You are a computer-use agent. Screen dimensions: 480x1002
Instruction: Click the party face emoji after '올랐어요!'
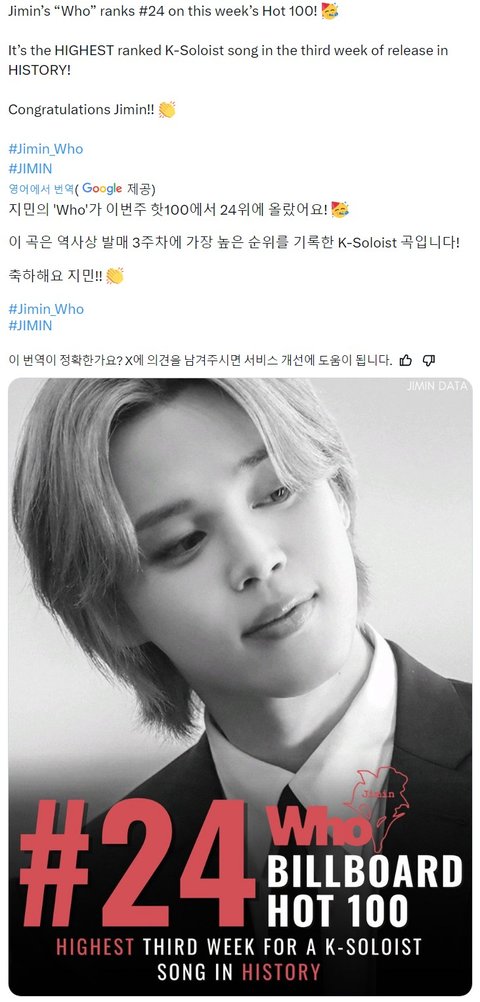point(341,209)
